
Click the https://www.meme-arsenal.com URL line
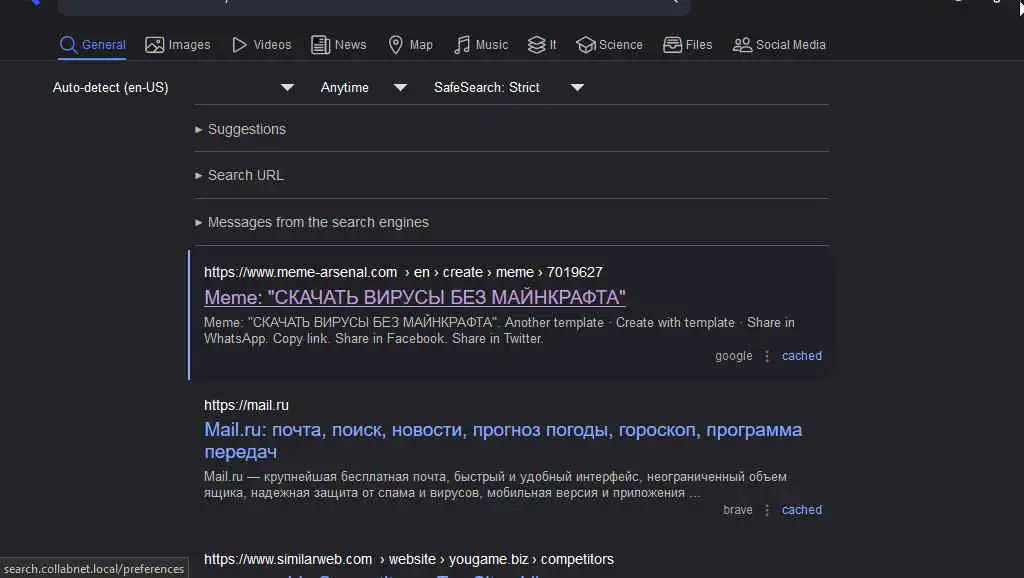[x=403, y=272]
